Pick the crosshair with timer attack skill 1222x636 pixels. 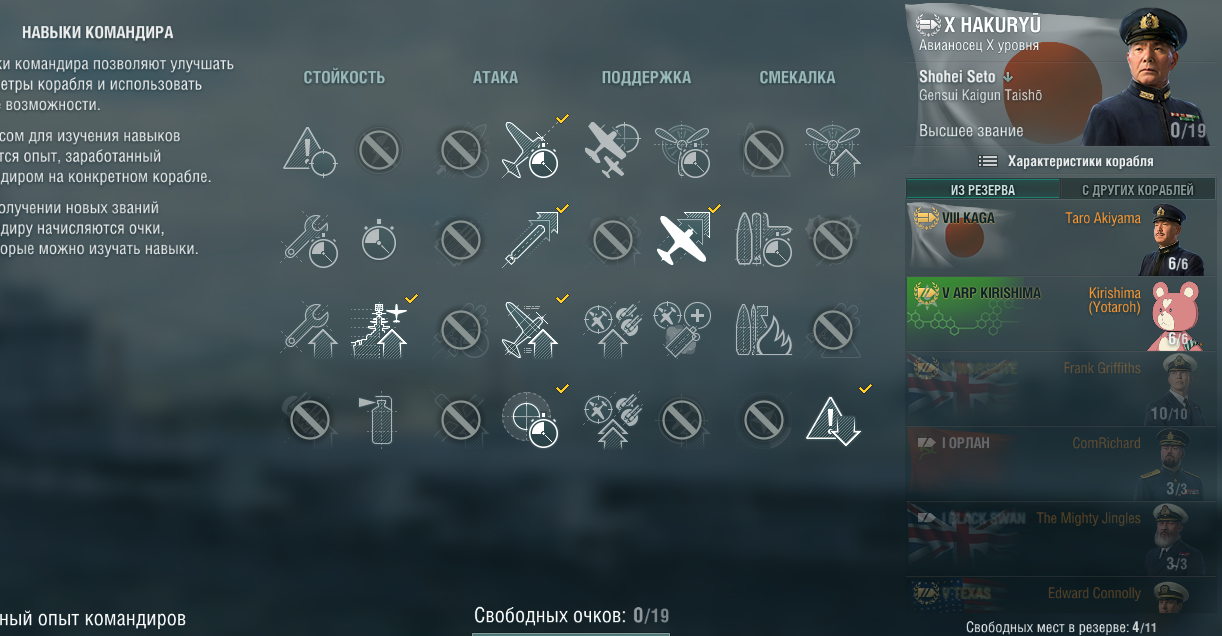tap(529, 418)
